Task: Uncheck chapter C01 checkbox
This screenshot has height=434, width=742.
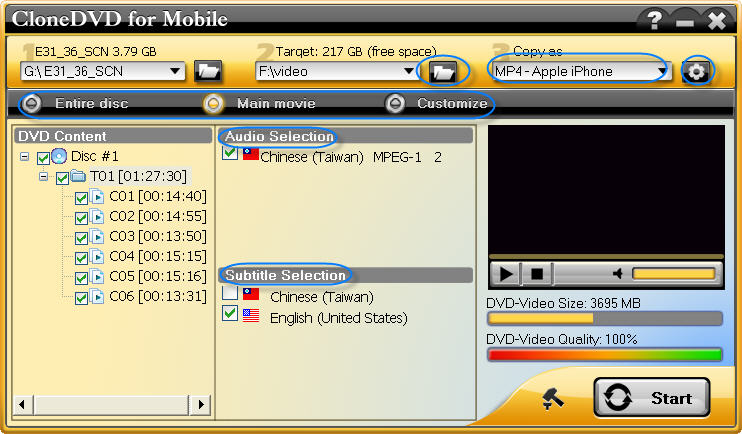Action: 81,198
